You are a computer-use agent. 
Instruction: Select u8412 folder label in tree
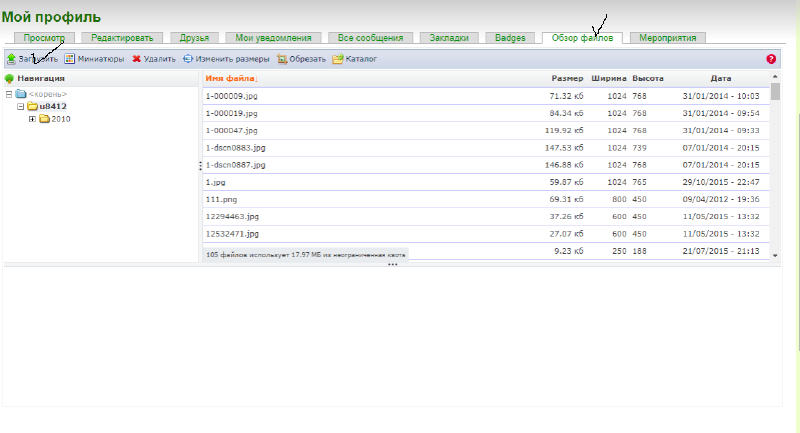[x=53, y=107]
